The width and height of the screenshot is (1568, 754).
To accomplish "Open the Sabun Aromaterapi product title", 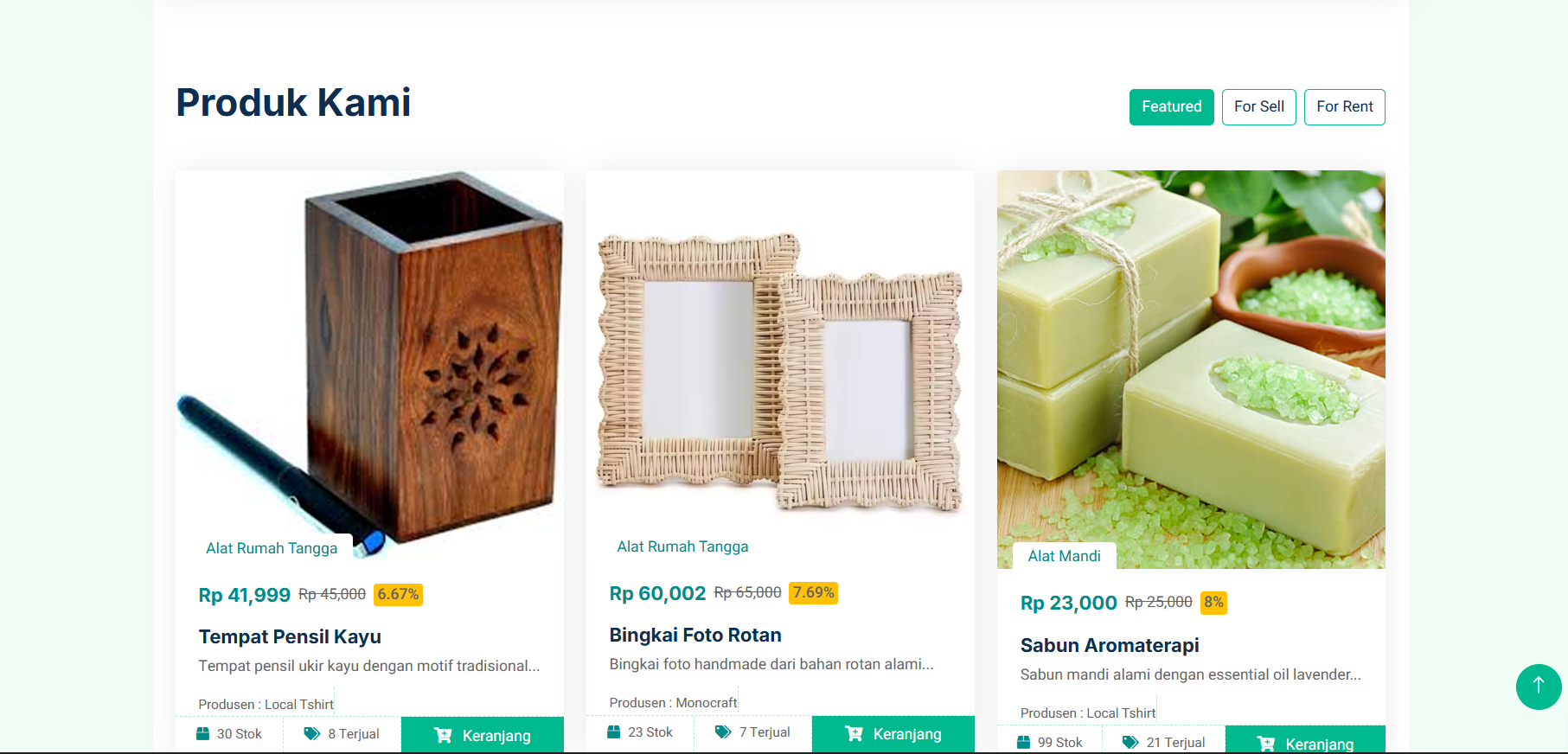I will 1110,645.
